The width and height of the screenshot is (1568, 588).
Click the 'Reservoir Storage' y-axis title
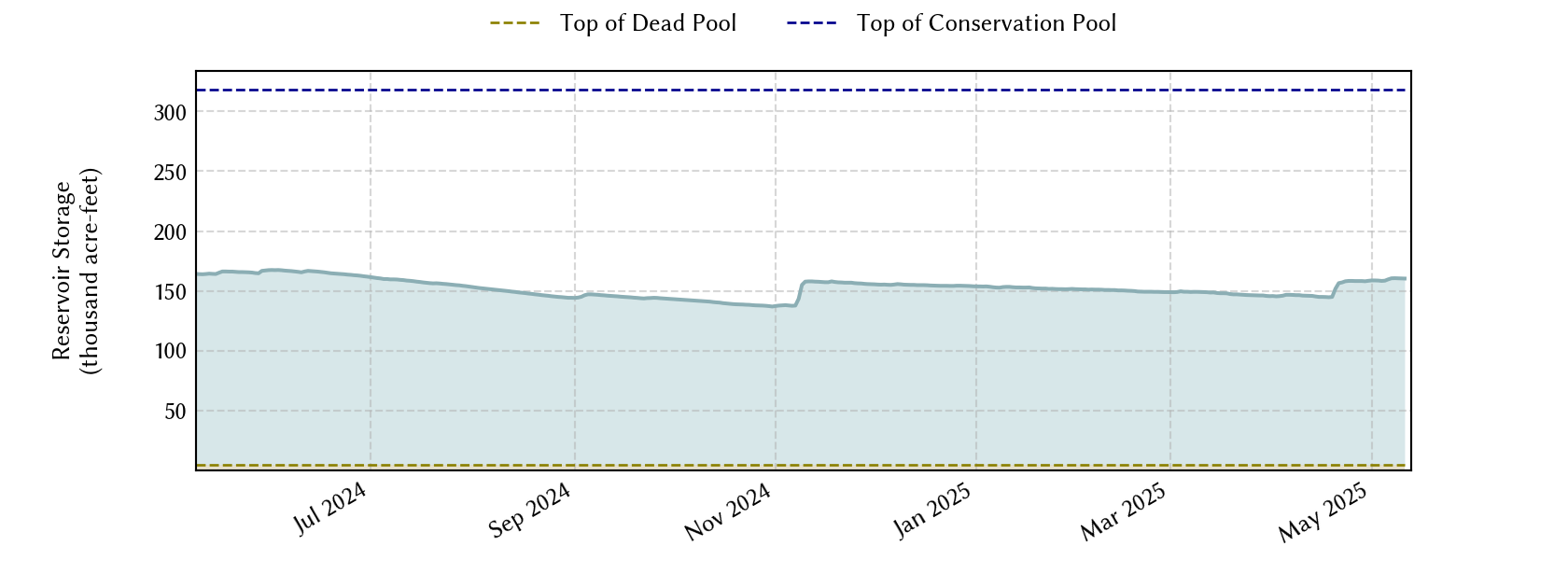76,271
